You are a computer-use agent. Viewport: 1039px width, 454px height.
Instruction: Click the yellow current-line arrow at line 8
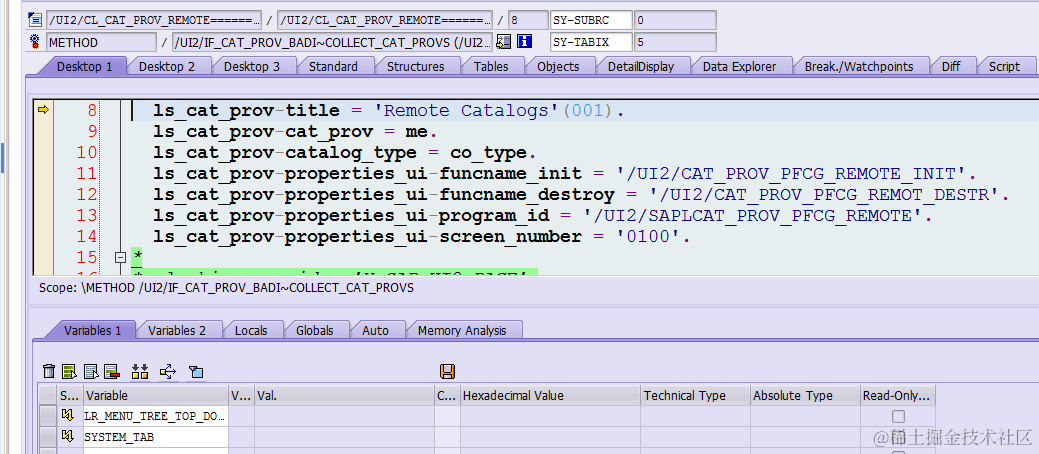pos(44,110)
